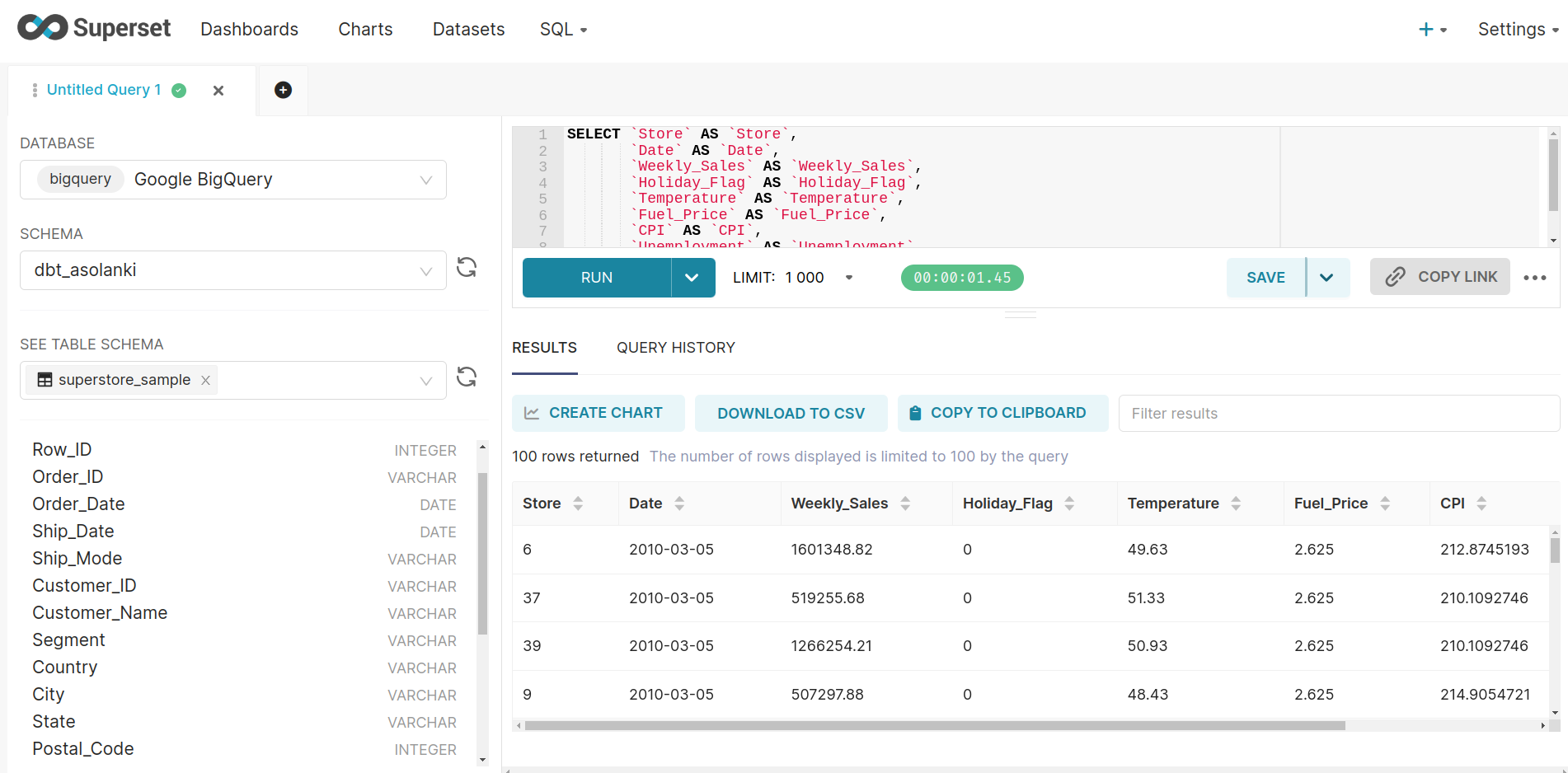Refresh the schema list

pos(467,267)
